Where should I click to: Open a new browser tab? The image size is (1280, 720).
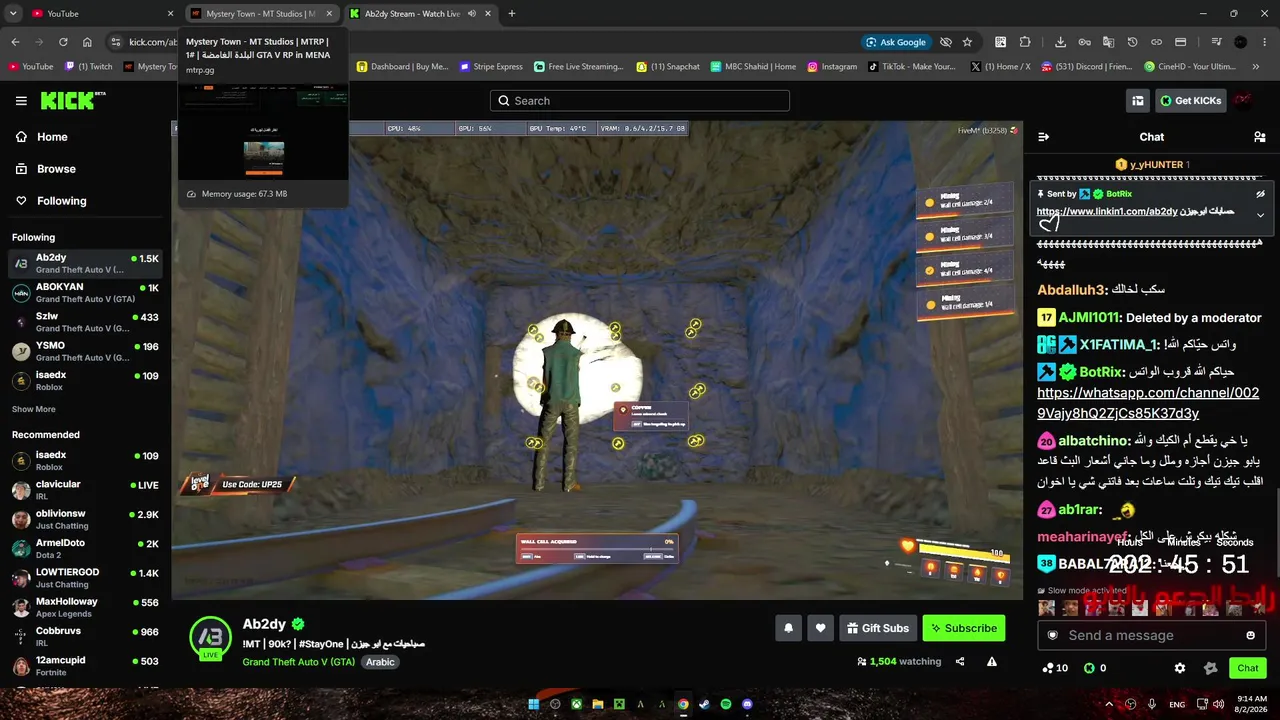coord(512,14)
